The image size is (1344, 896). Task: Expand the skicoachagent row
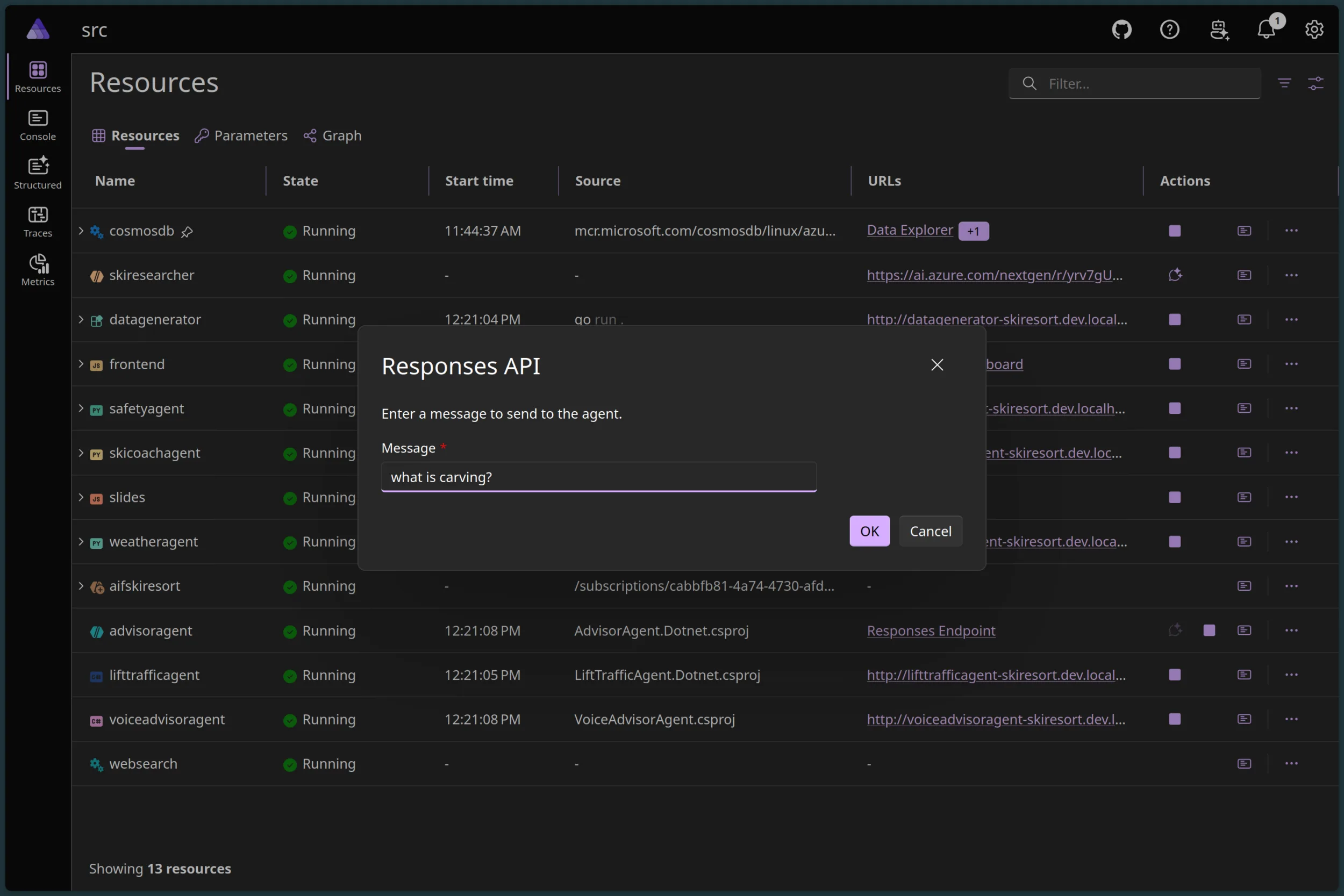pos(81,453)
